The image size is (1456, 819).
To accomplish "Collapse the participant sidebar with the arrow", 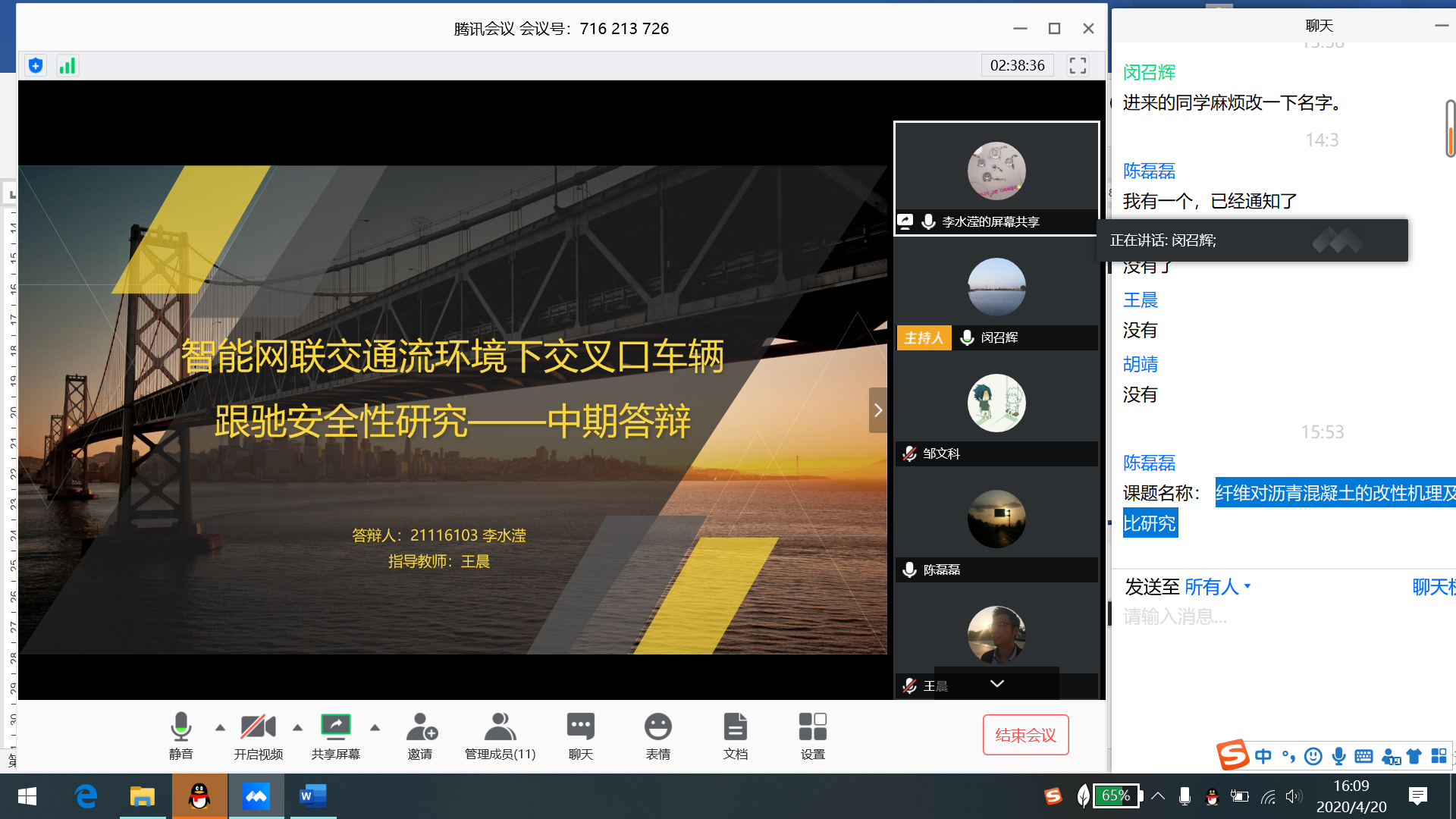I will [x=877, y=410].
